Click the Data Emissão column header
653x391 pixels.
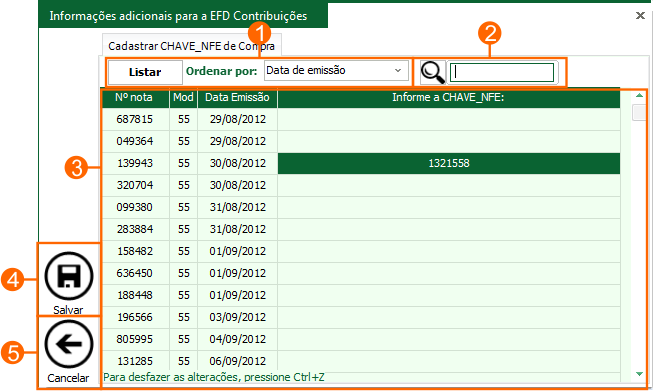coord(237,98)
